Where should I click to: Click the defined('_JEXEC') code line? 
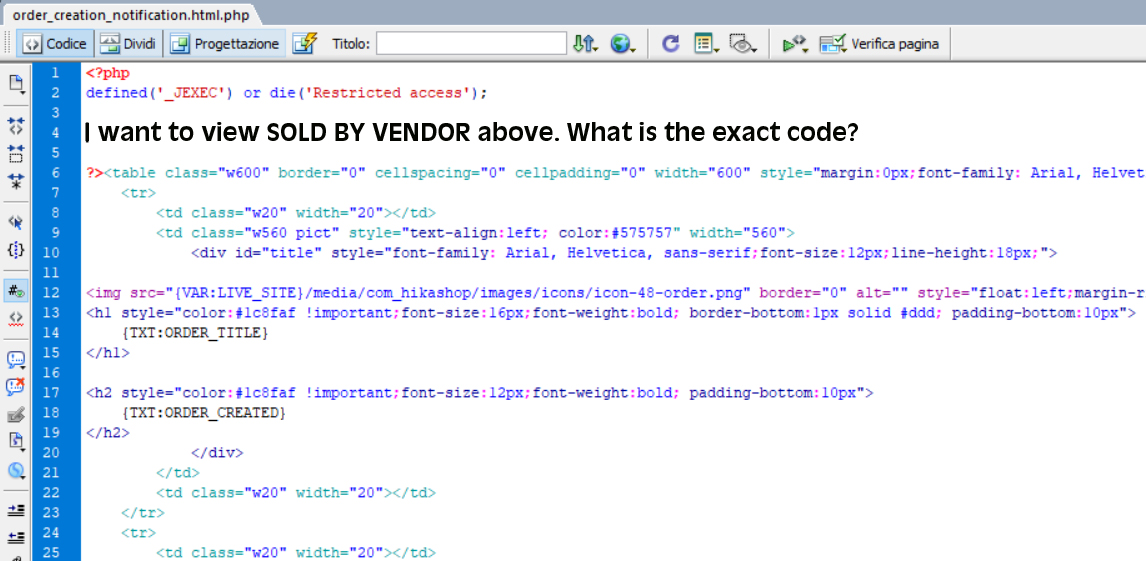(x=286, y=93)
